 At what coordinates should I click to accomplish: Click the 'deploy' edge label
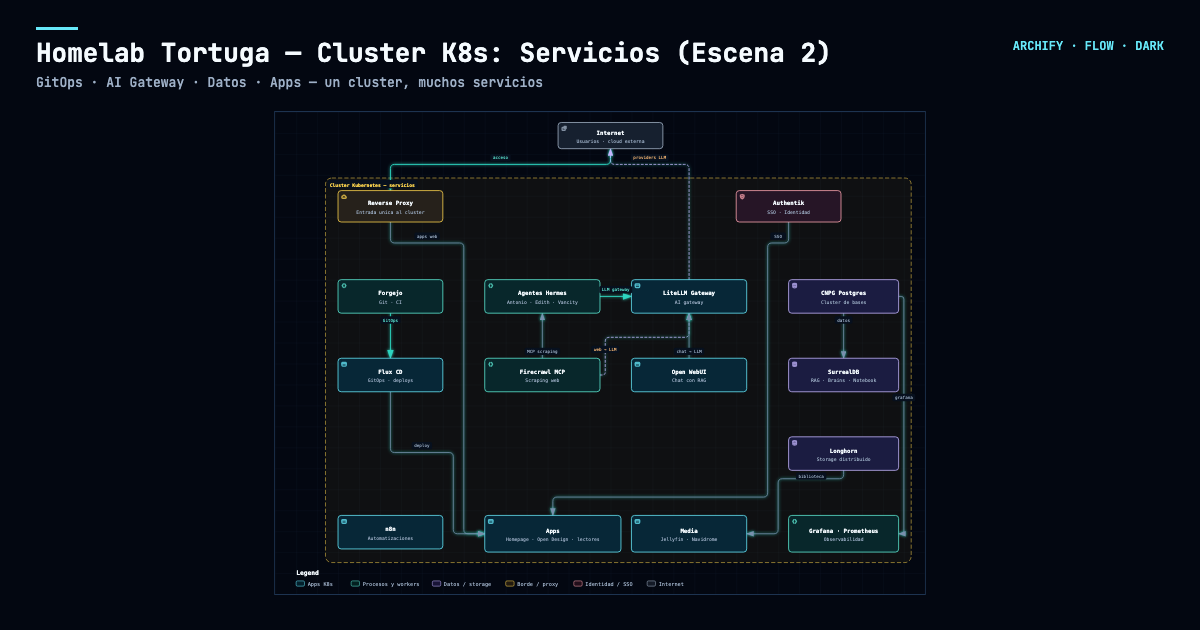click(422, 445)
